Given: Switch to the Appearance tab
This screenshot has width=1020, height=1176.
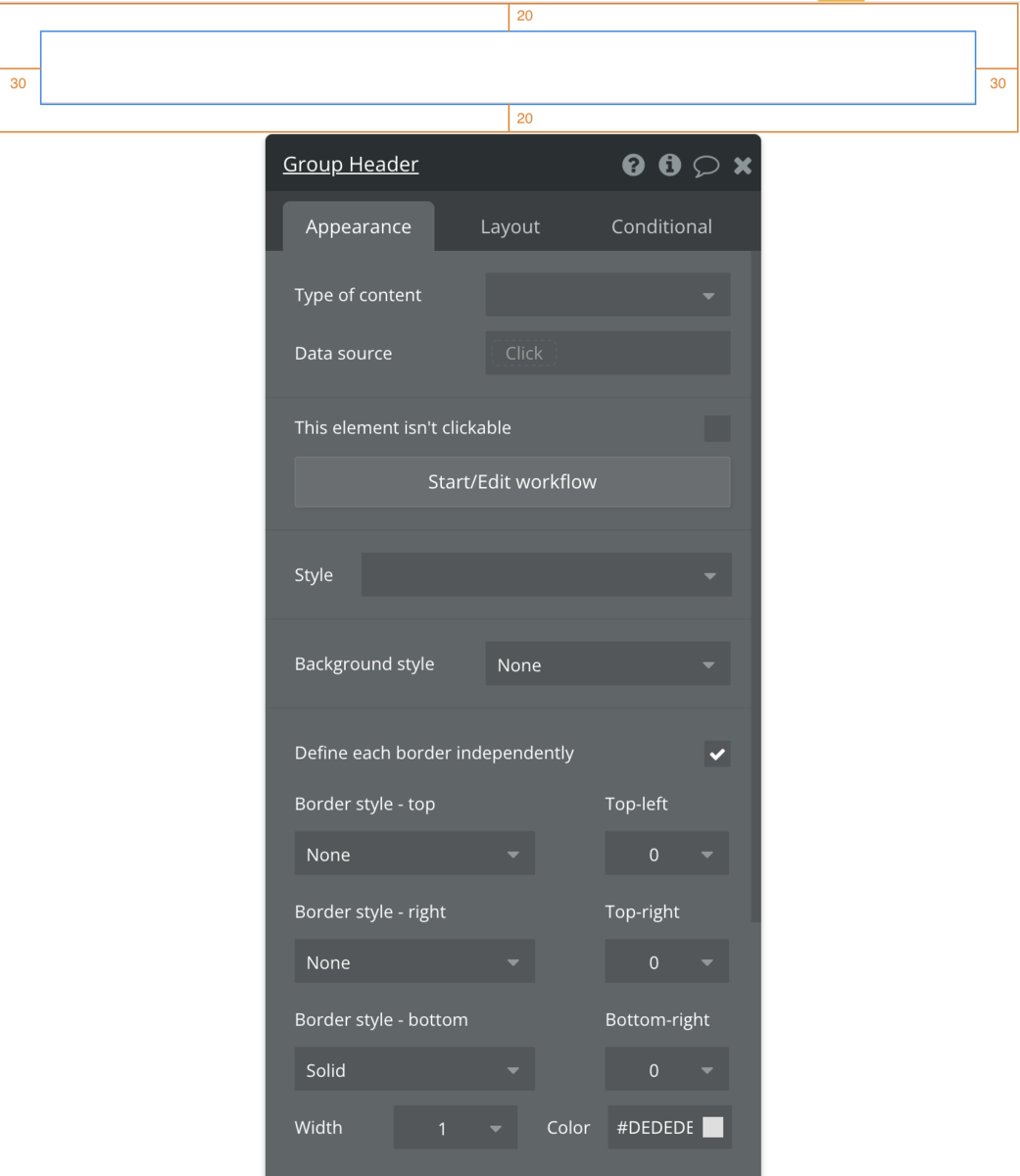Looking at the screenshot, I should click(x=359, y=226).
